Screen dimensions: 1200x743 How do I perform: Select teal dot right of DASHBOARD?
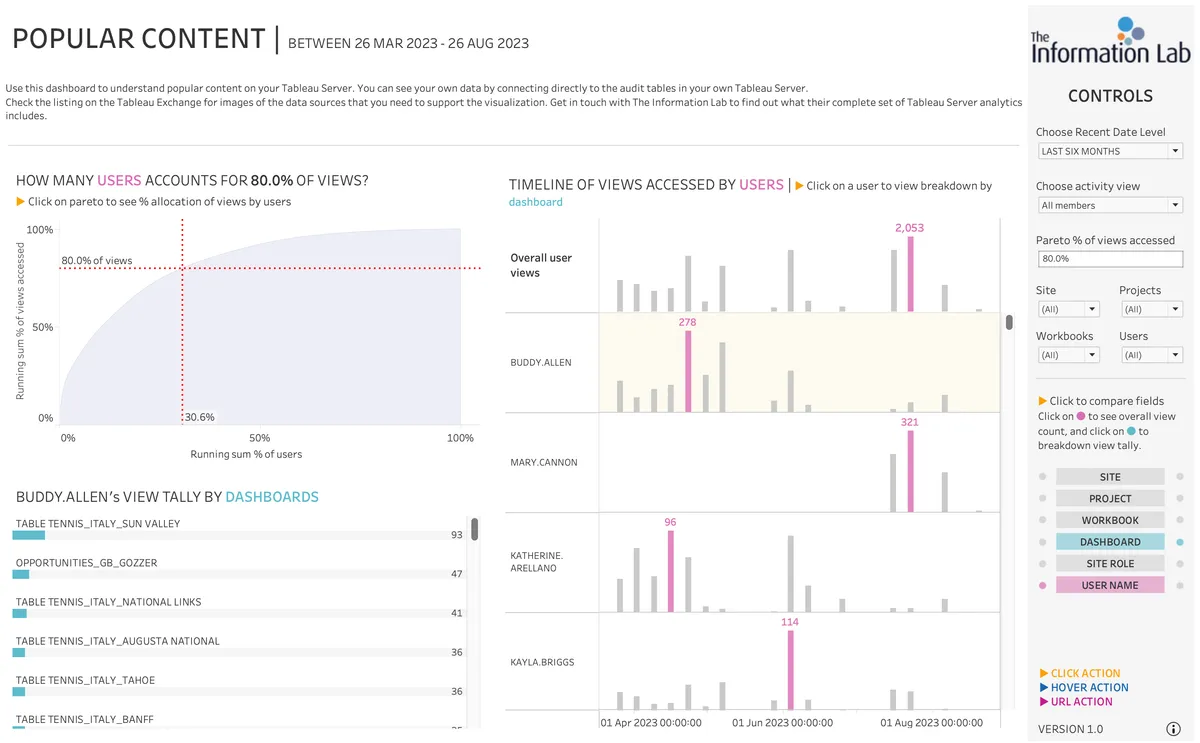pos(1180,542)
